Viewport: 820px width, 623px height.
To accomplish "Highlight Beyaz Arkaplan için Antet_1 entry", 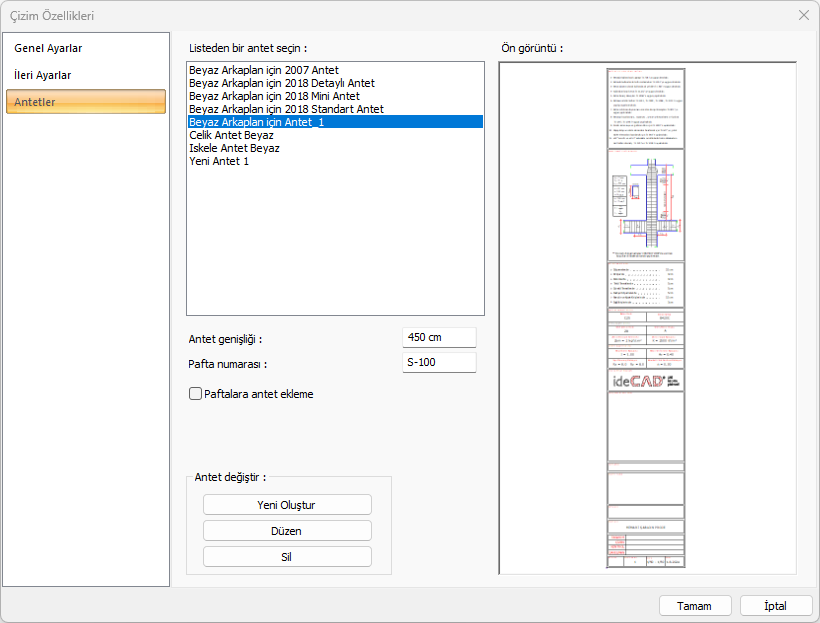I will point(256,122).
